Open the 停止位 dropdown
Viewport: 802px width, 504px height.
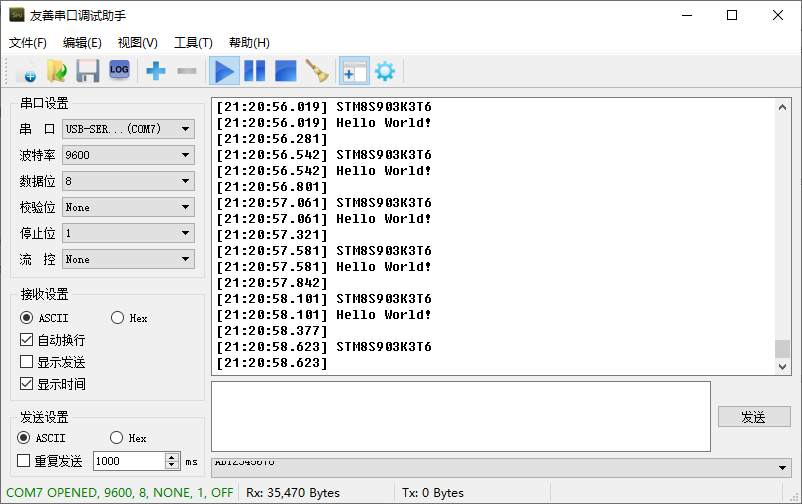pyautogui.click(x=128, y=233)
